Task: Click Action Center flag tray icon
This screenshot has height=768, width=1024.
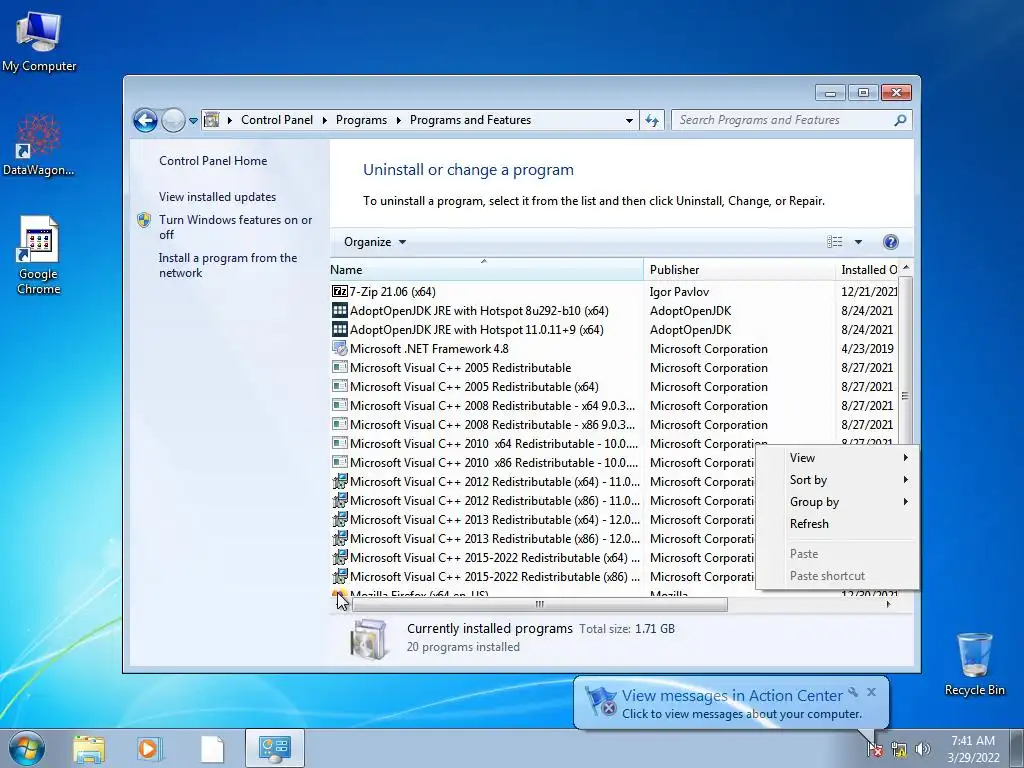Action: [x=874, y=749]
